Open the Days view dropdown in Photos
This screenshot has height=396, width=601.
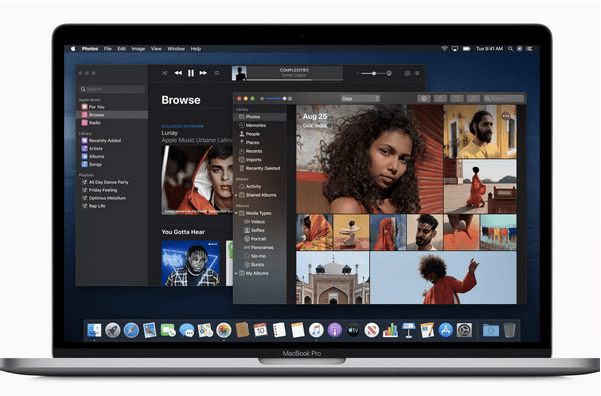pyautogui.click(x=360, y=99)
